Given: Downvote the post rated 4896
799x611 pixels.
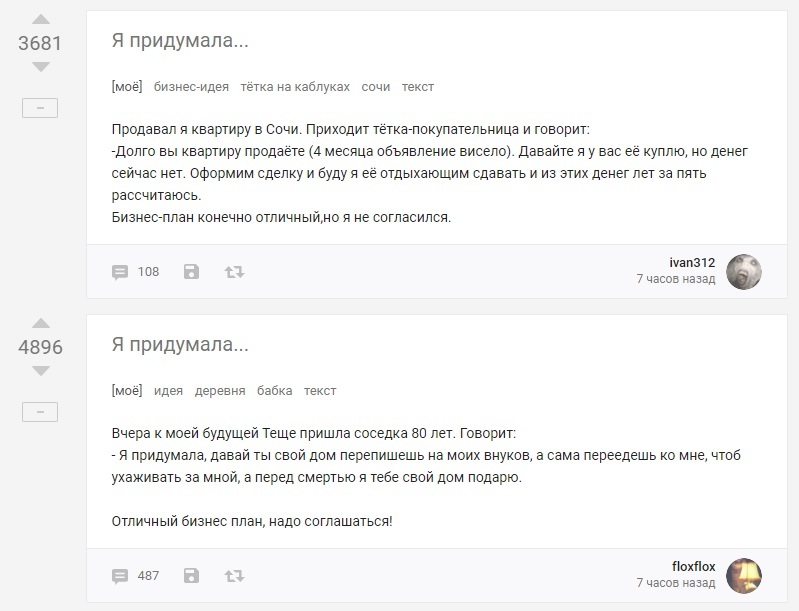Looking at the screenshot, I should click(40, 371).
